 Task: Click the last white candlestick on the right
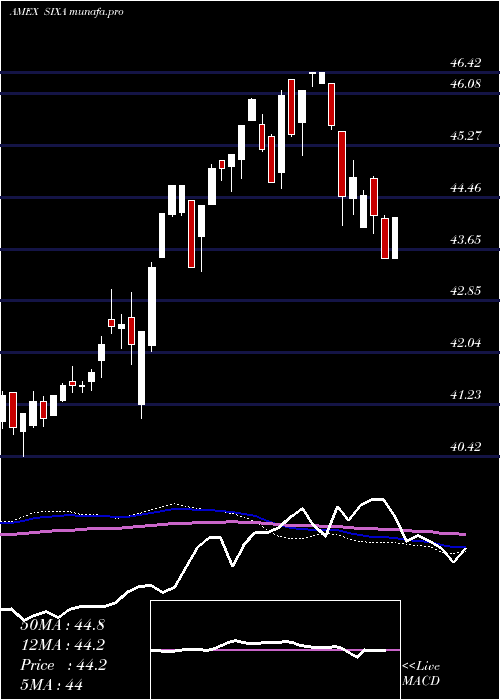coord(395,238)
